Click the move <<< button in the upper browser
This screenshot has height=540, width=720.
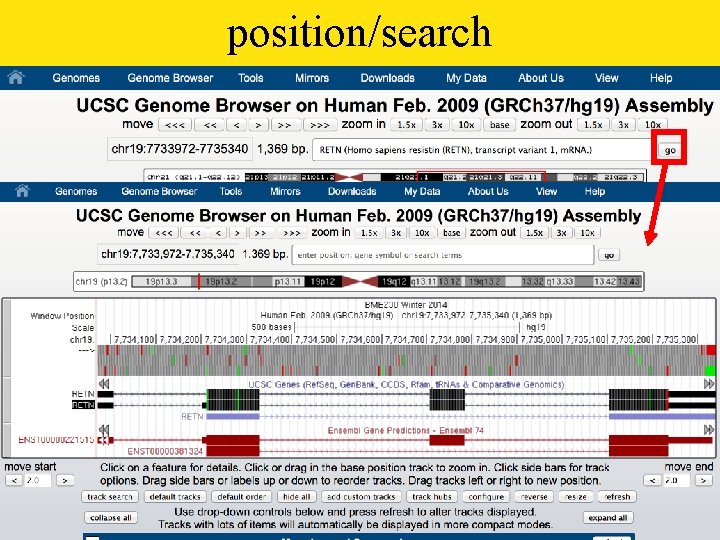point(175,125)
